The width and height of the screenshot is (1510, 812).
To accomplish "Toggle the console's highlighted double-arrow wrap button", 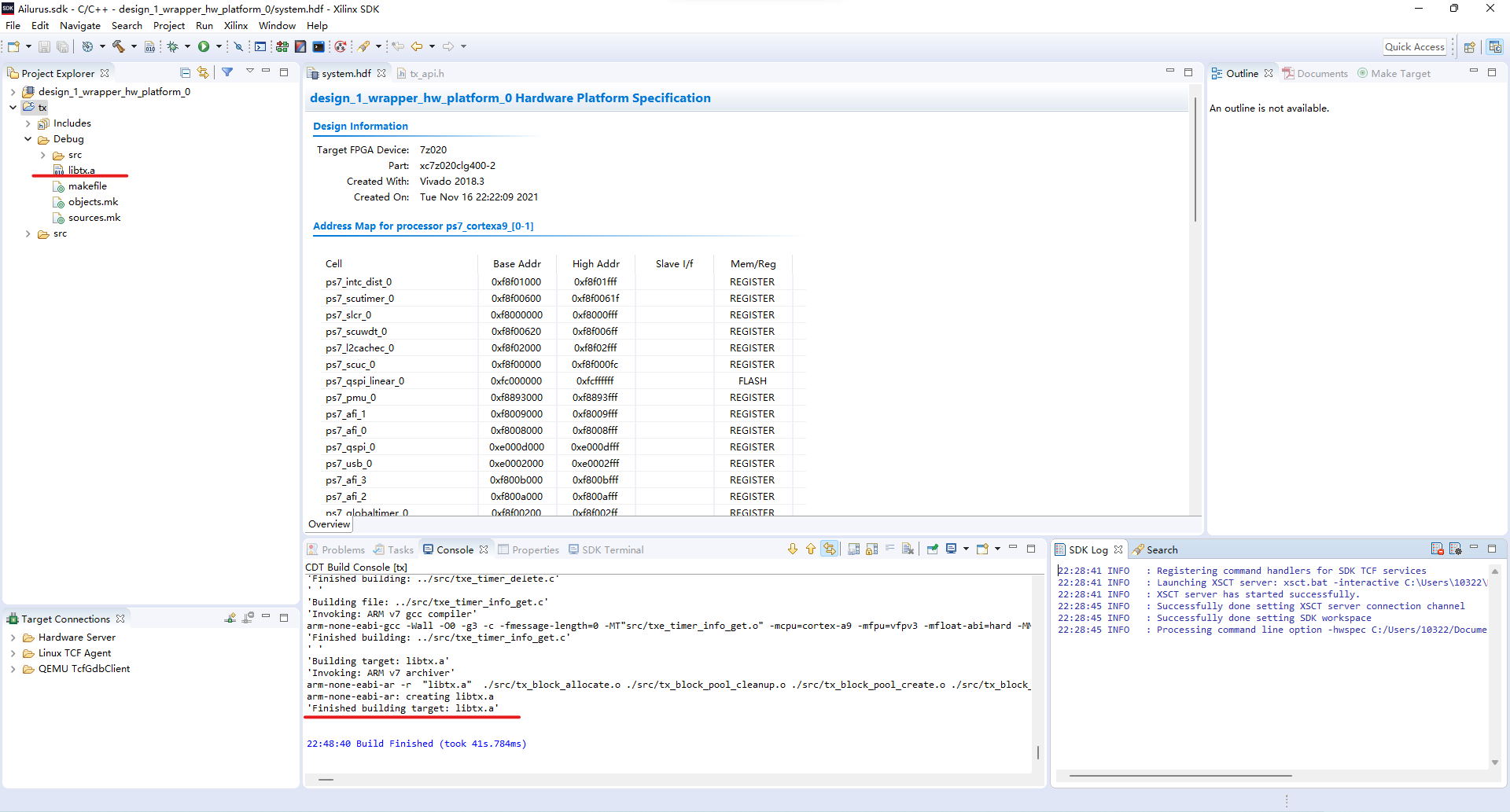I will tap(830, 549).
